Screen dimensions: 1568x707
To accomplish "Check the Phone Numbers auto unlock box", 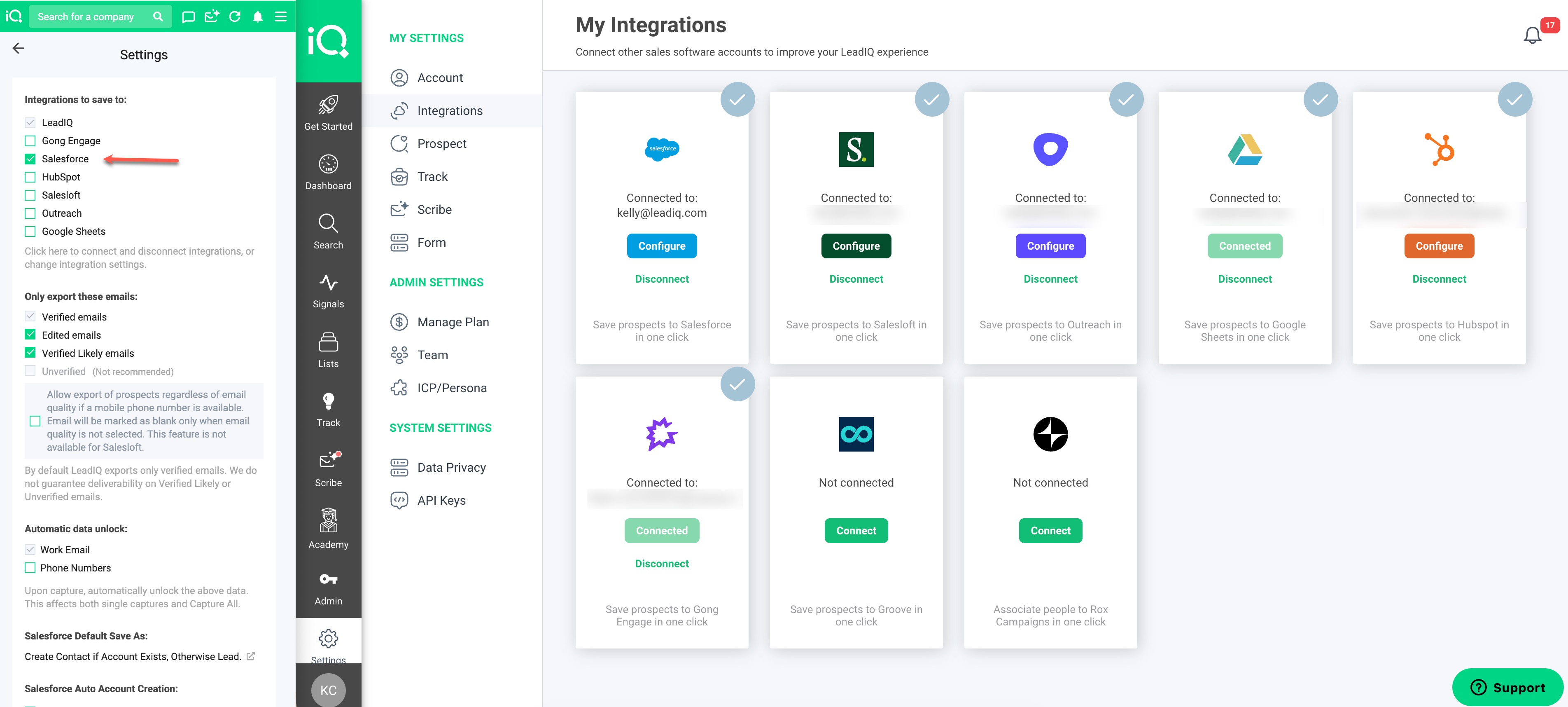I will coord(30,568).
